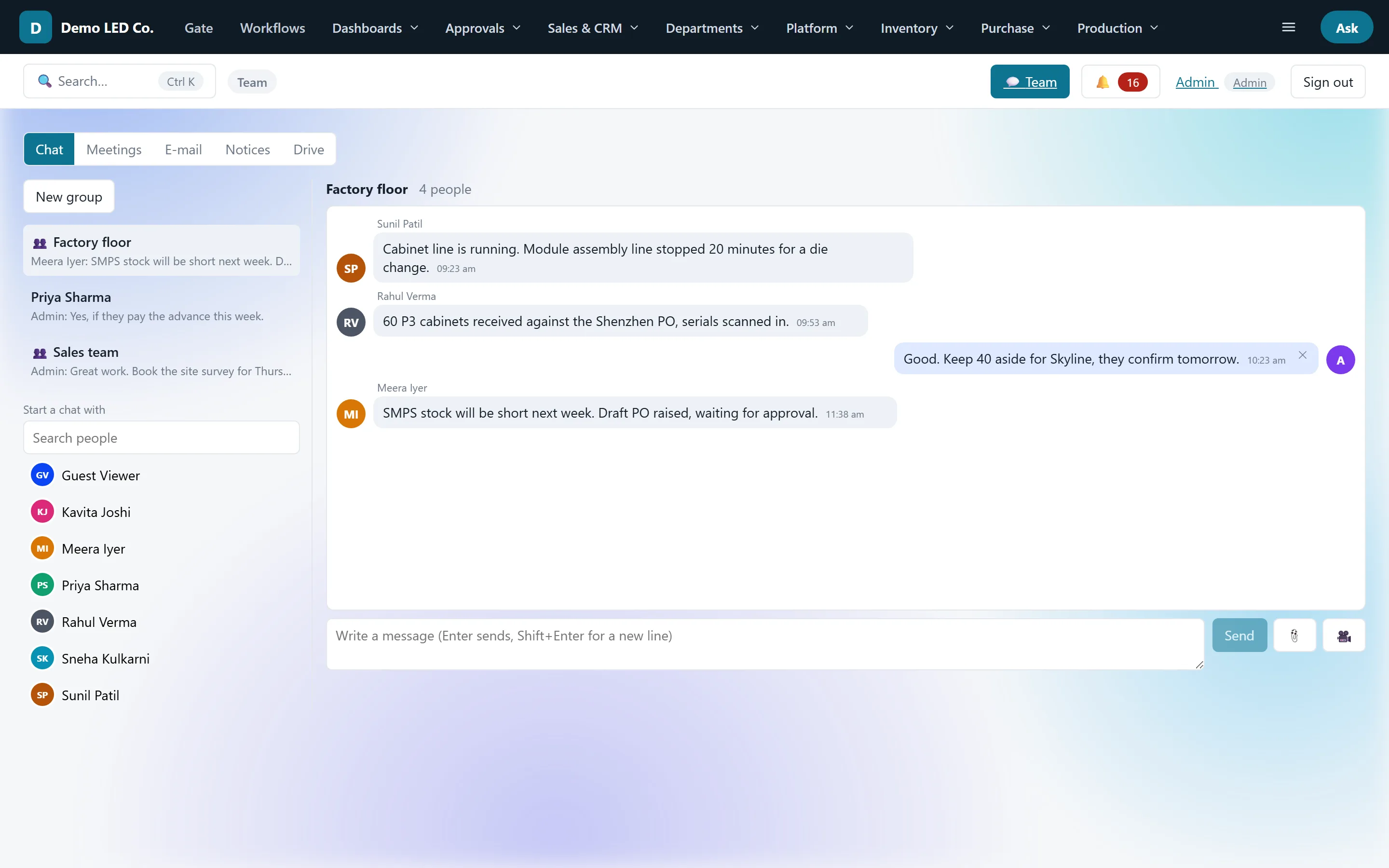Click the New group button
Image resolution: width=1389 pixels, height=868 pixels.
coord(69,196)
